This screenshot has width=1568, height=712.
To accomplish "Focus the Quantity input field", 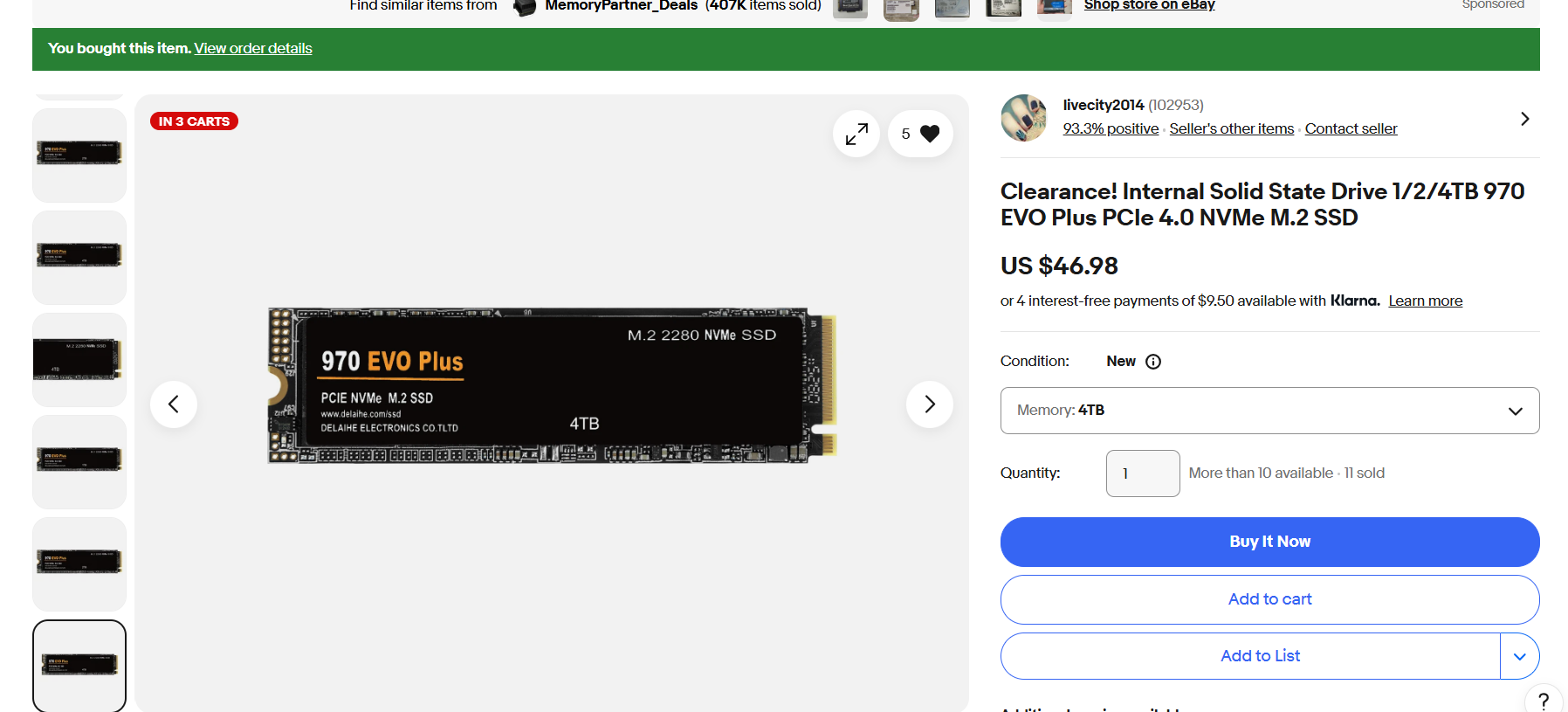I will click(x=1143, y=474).
